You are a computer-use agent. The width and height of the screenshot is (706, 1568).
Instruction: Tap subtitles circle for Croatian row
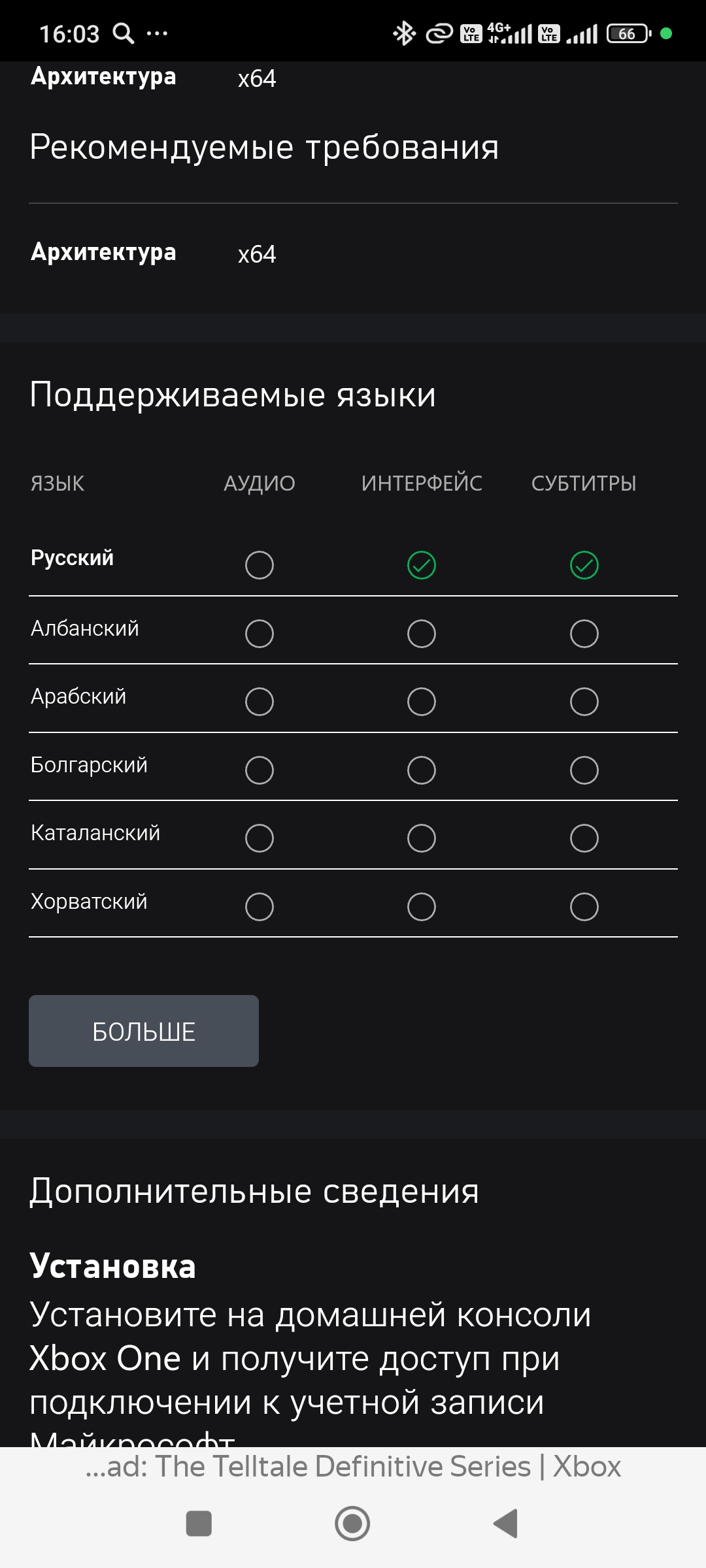tap(584, 907)
